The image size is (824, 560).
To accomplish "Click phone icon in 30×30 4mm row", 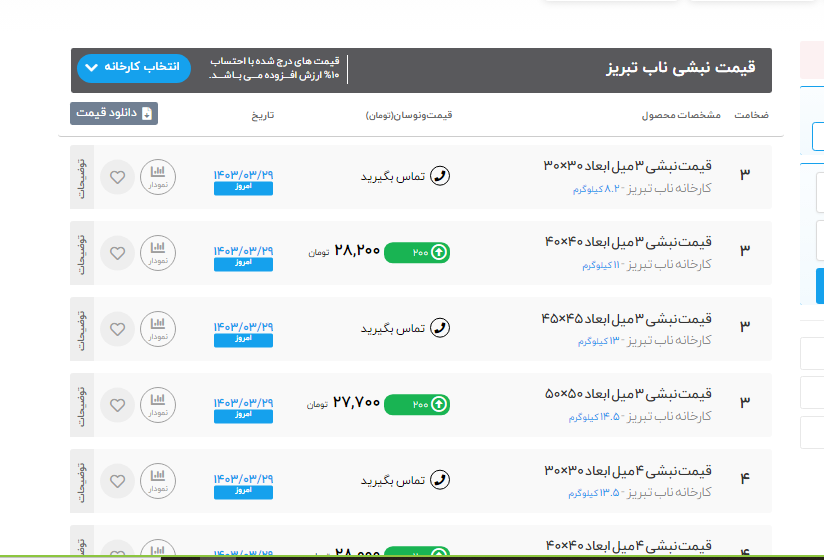I will tap(439, 481).
